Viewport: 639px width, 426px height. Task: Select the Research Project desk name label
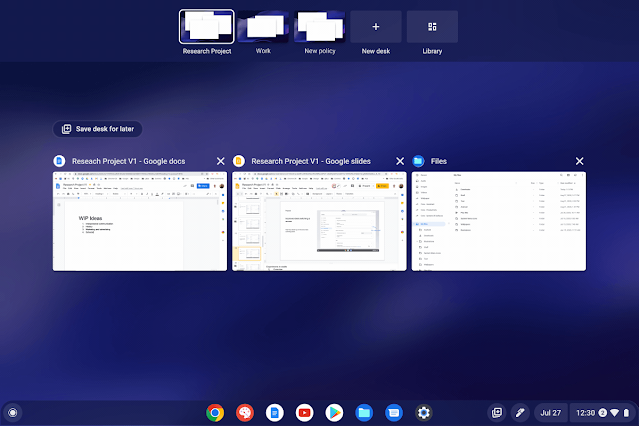207,51
